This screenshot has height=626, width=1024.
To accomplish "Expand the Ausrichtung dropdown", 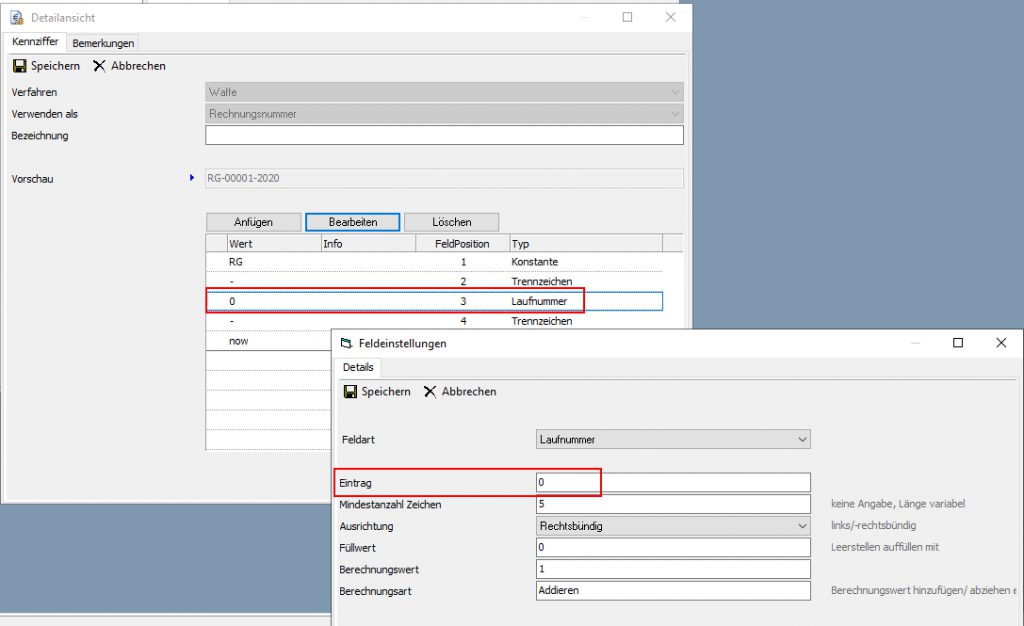I will tap(802, 526).
